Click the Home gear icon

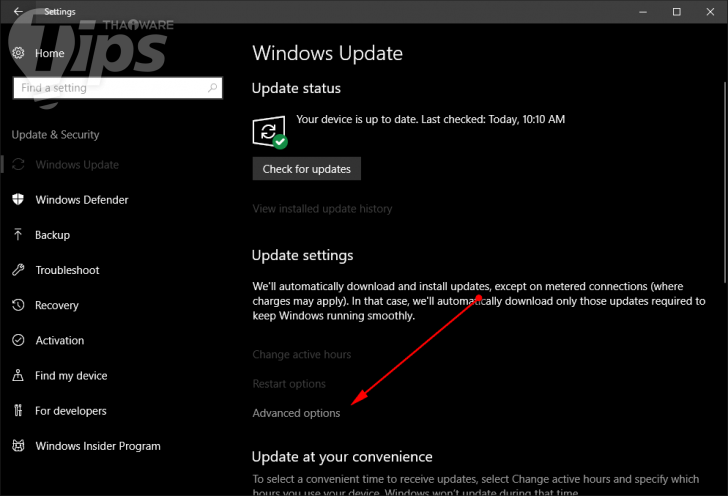(x=18, y=53)
